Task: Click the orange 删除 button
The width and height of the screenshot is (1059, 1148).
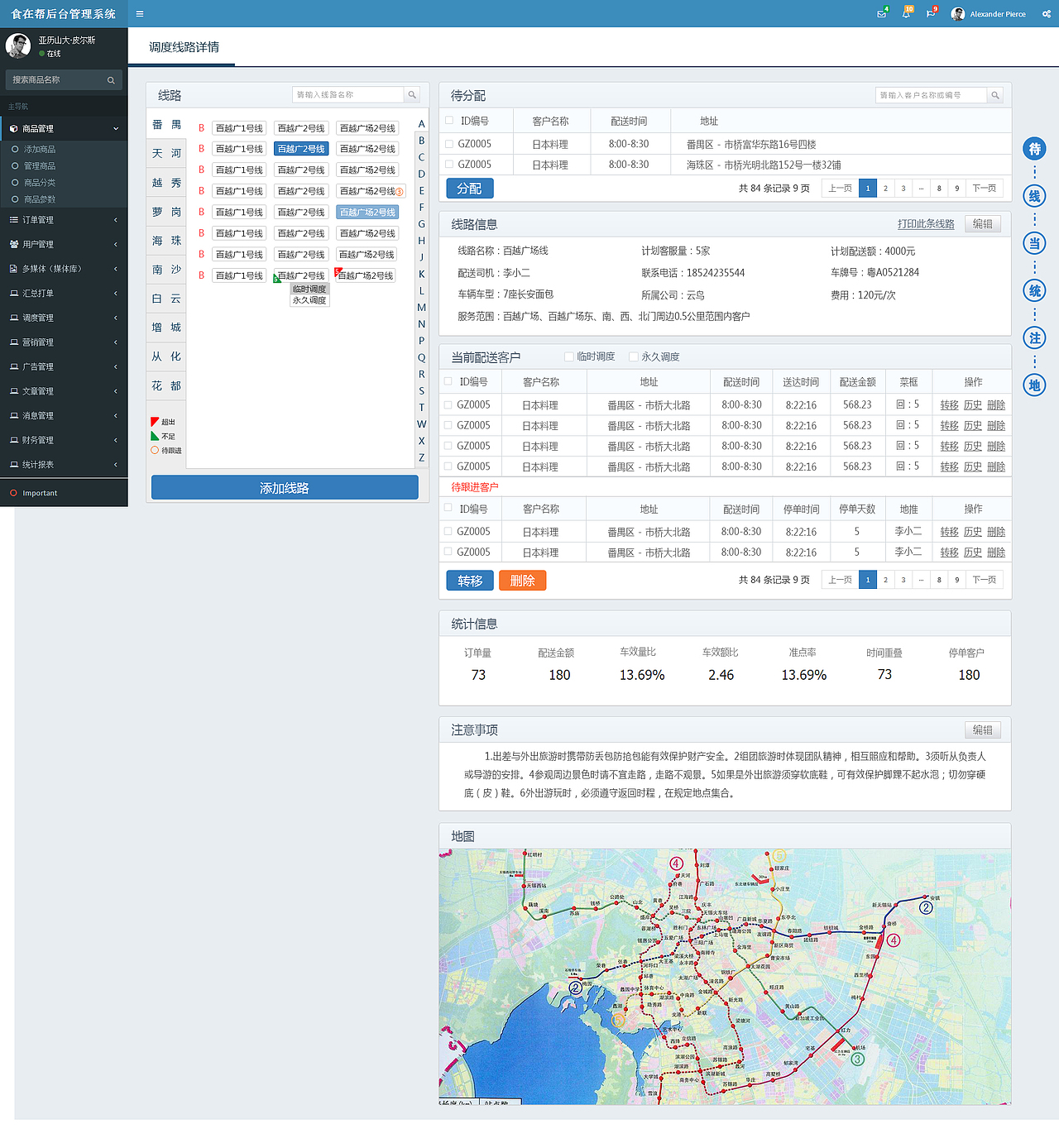Action: click(x=522, y=581)
